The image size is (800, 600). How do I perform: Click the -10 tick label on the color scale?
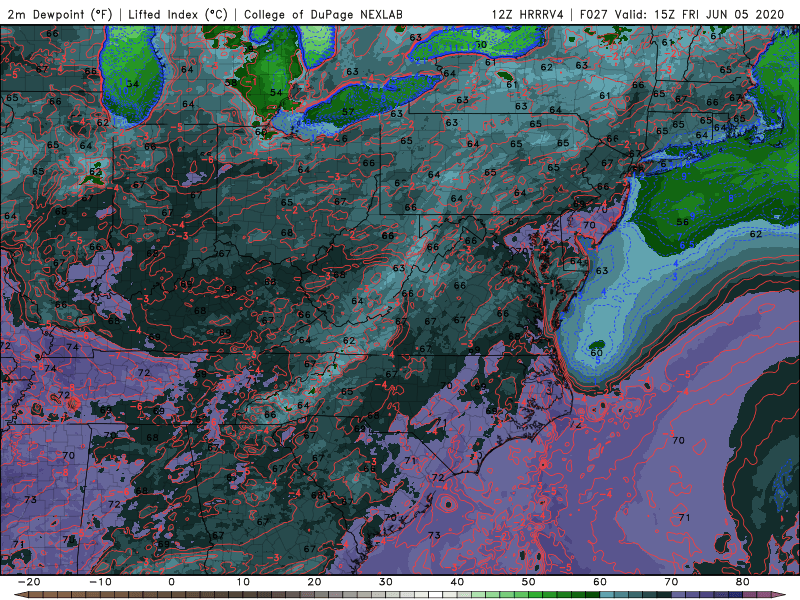click(100, 582)
